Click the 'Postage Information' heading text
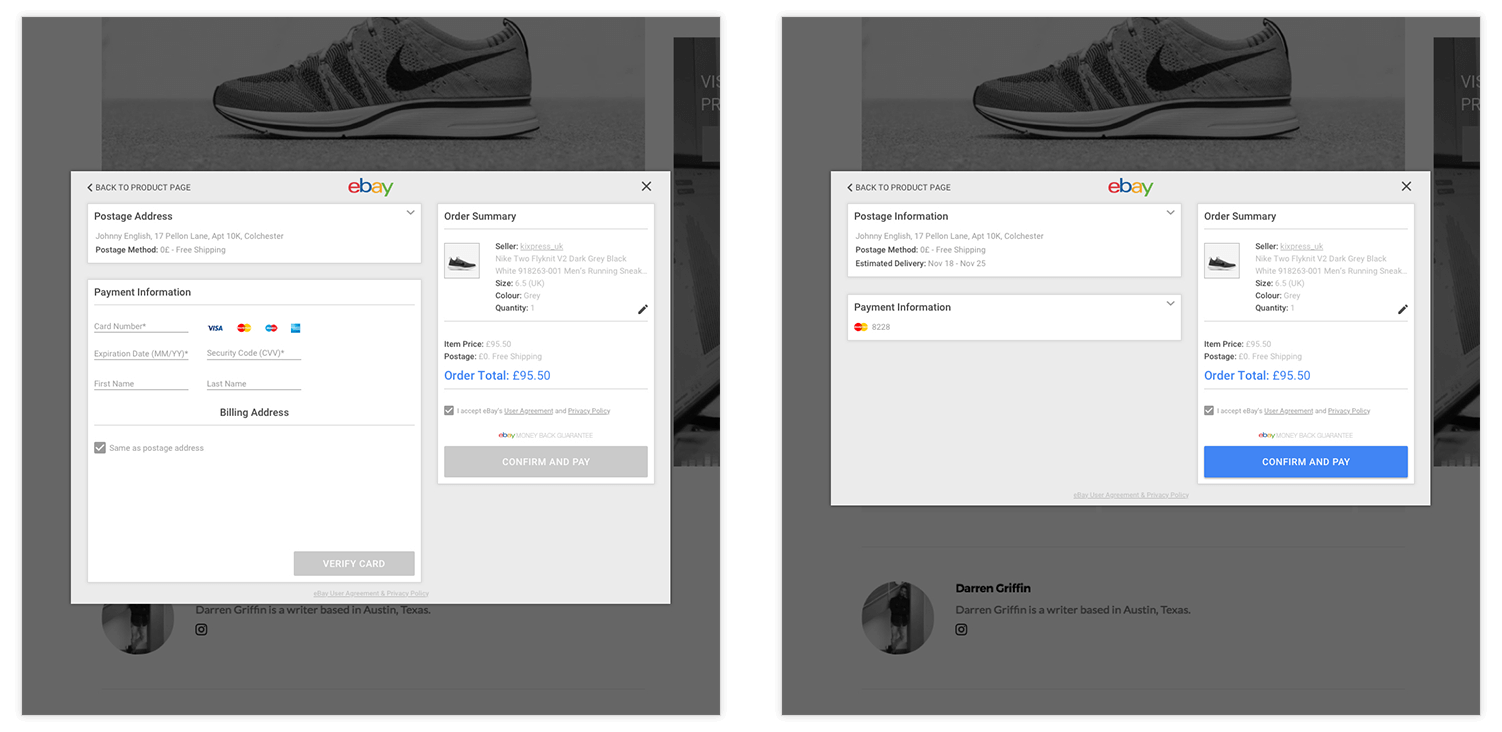 [901, 216]
